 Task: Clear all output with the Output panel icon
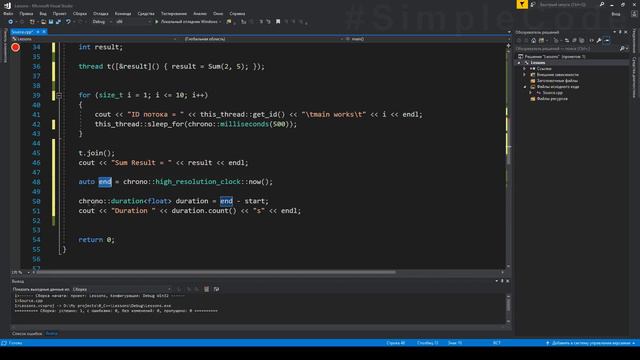tap(207, 289)
